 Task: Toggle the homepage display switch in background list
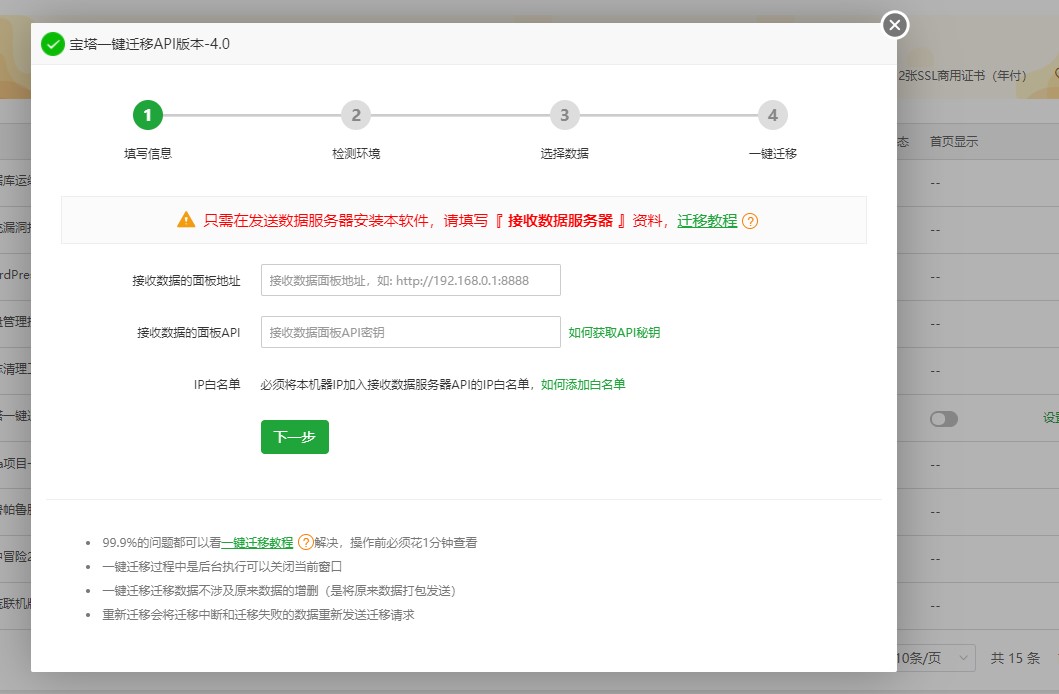(944, 419)
